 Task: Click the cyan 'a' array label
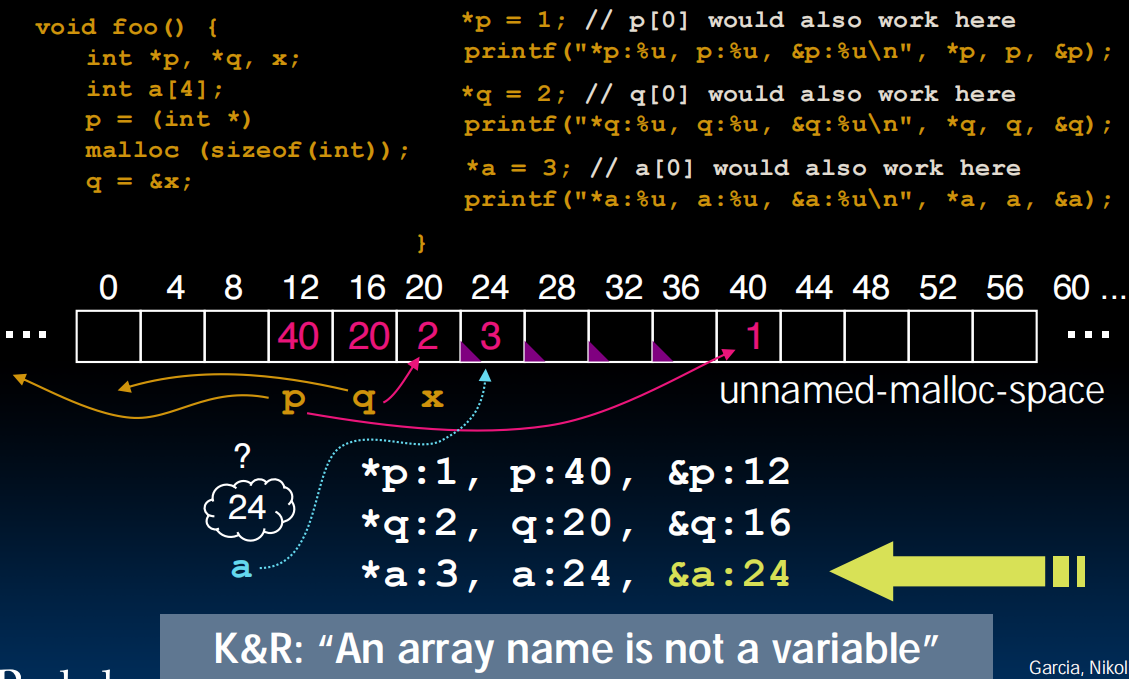point(241,568)
